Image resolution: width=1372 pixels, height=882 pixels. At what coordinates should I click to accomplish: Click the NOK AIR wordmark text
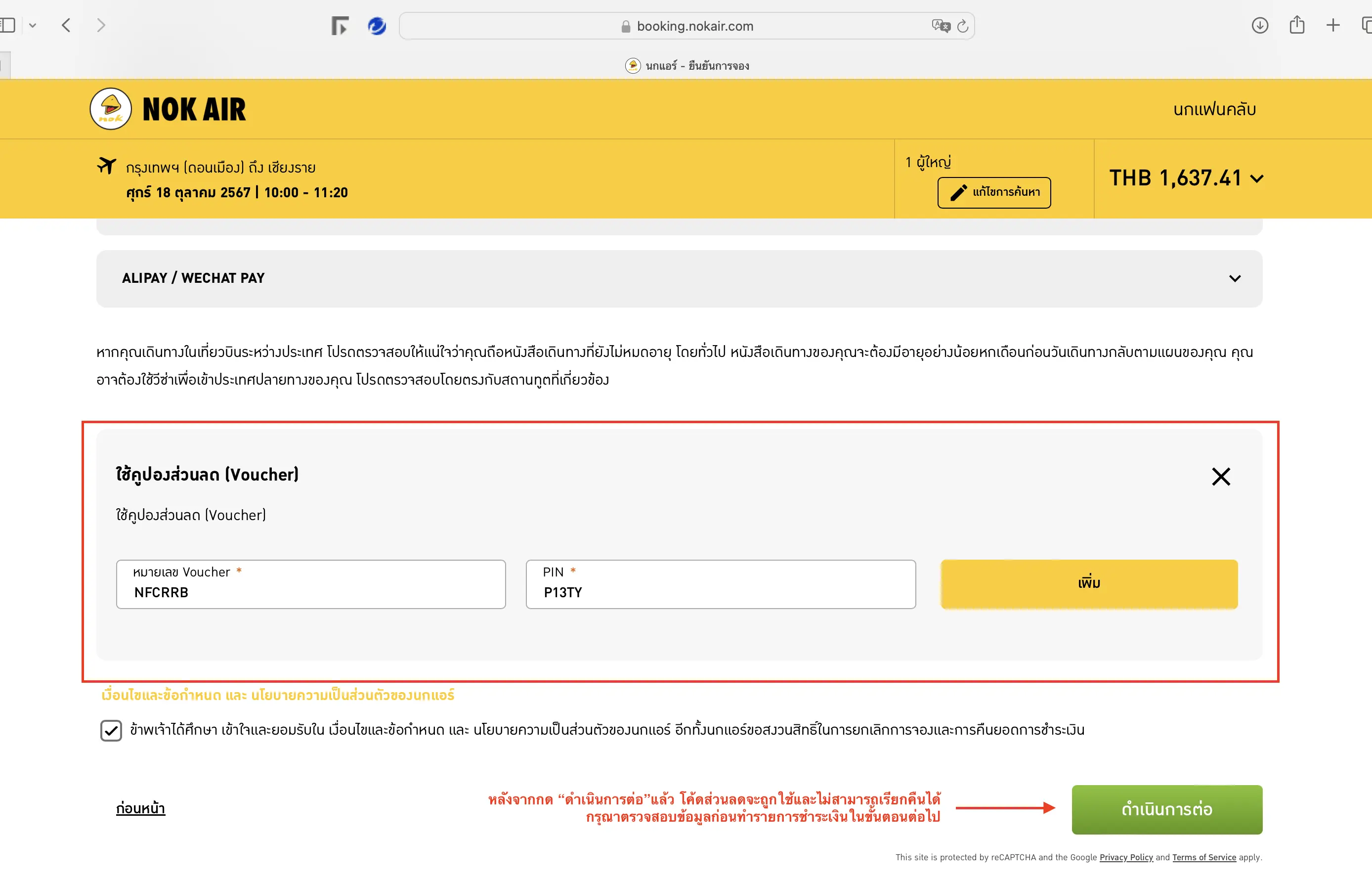point(194,109)
